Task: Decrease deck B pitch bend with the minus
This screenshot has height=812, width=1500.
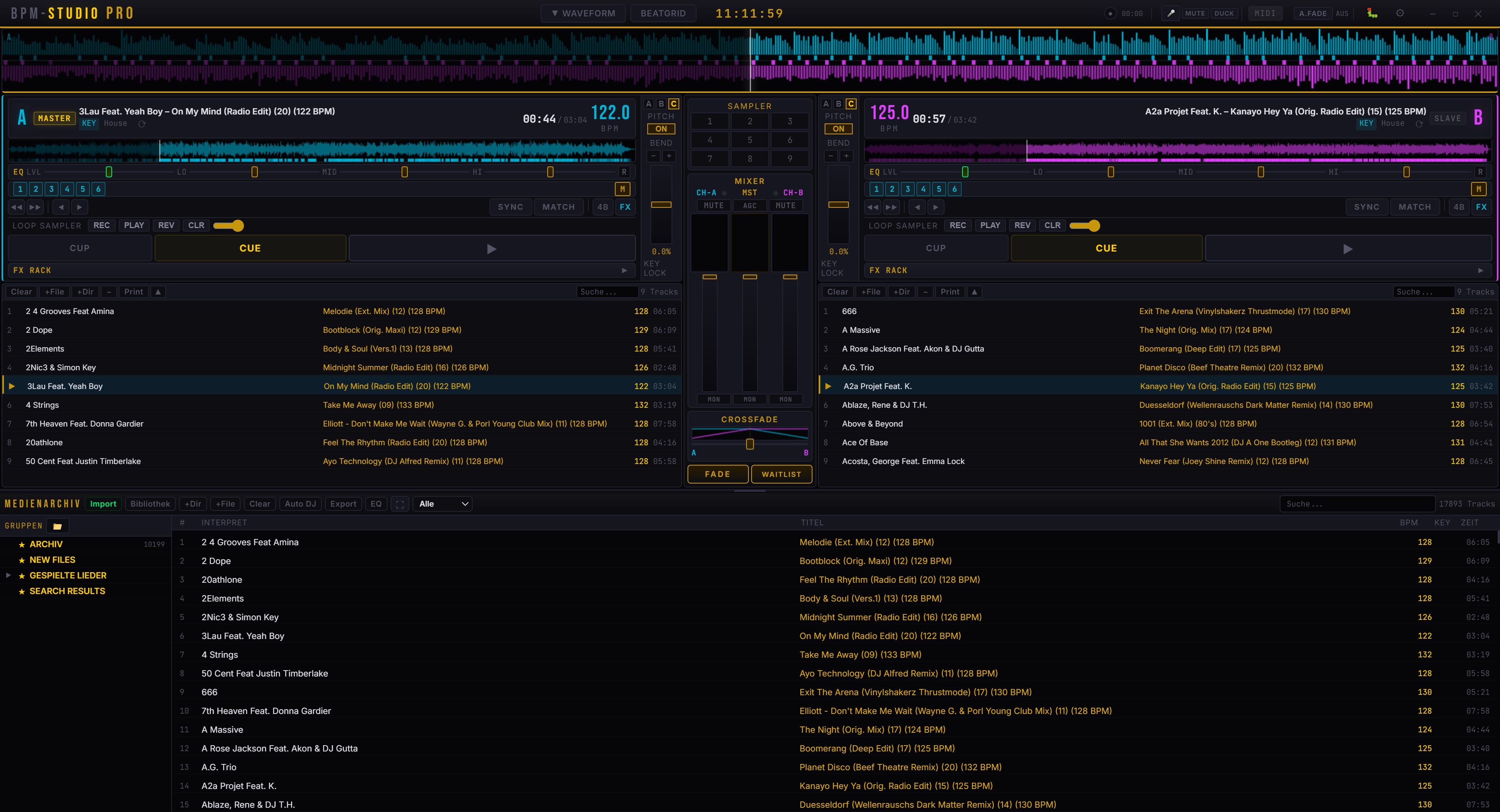Action: coord(831,156)
